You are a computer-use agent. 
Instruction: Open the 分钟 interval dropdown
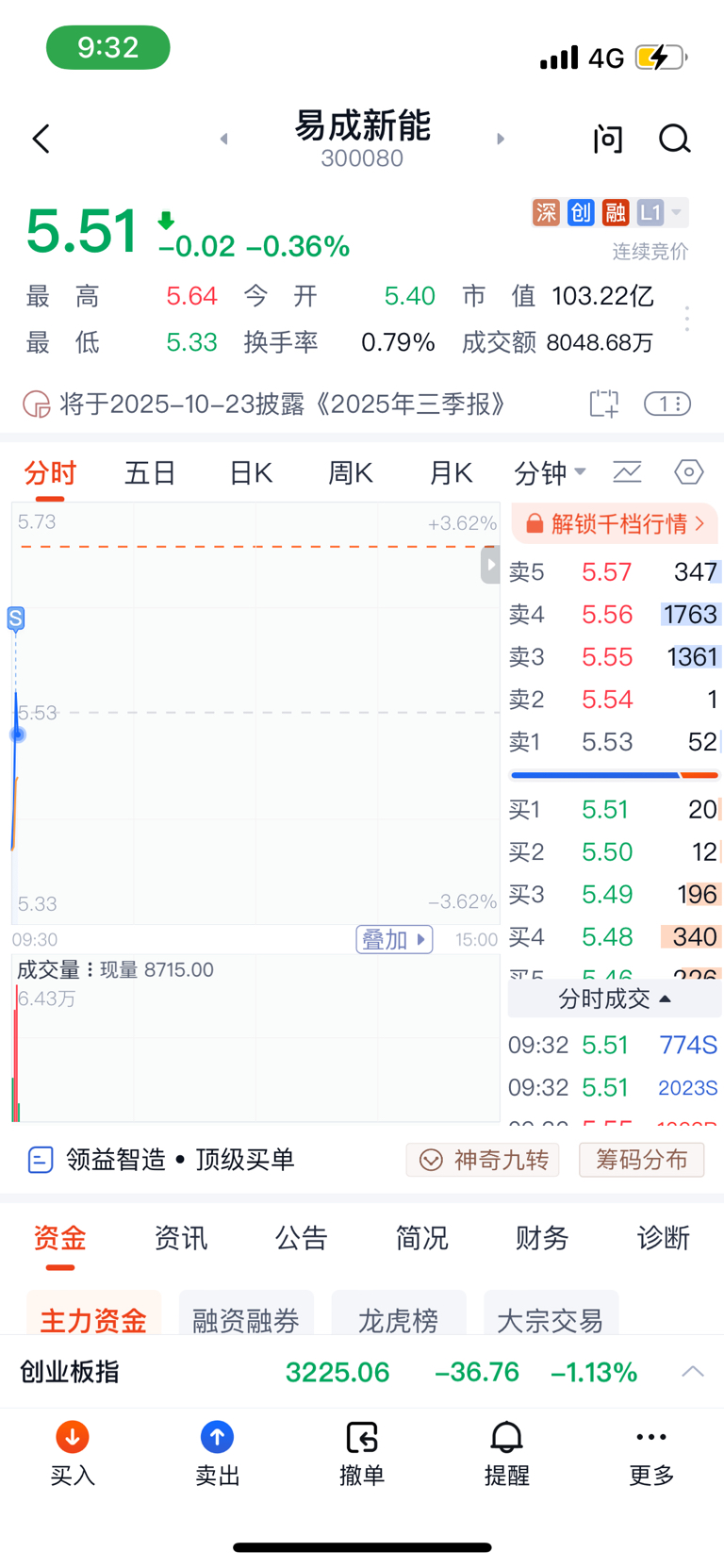pos(550,472)
